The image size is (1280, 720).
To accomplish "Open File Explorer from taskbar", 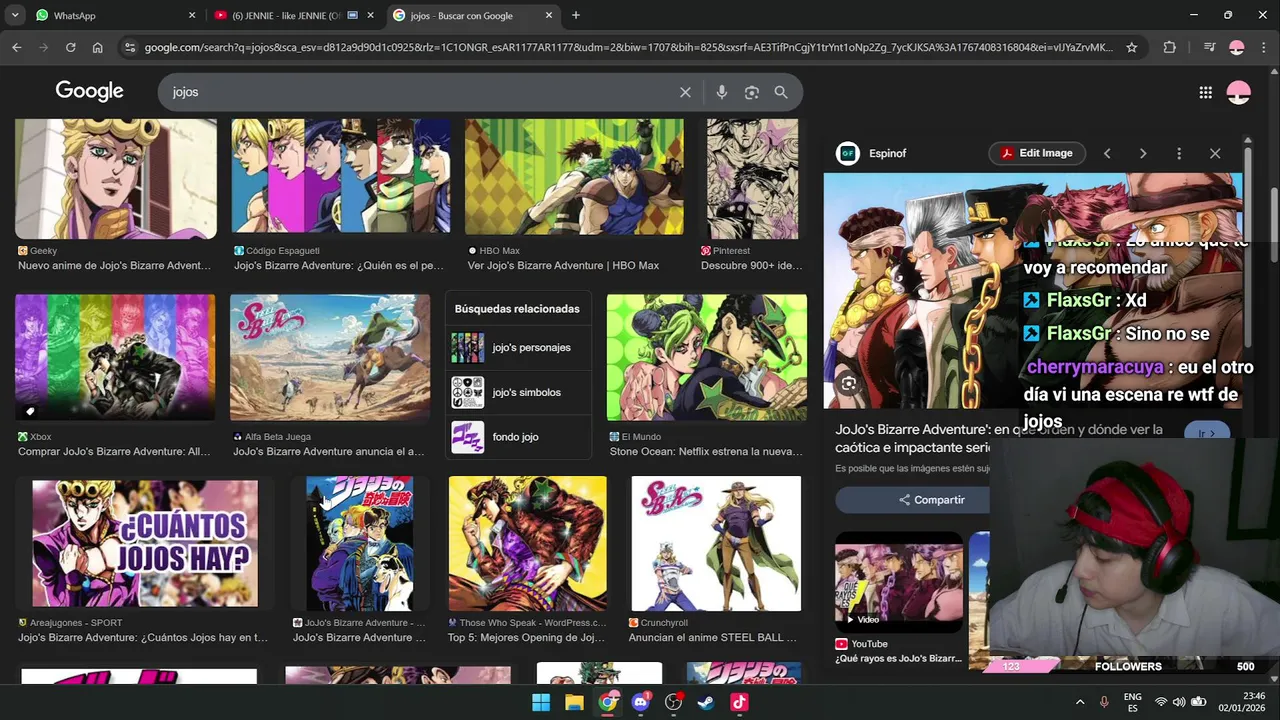I will 574,703.
